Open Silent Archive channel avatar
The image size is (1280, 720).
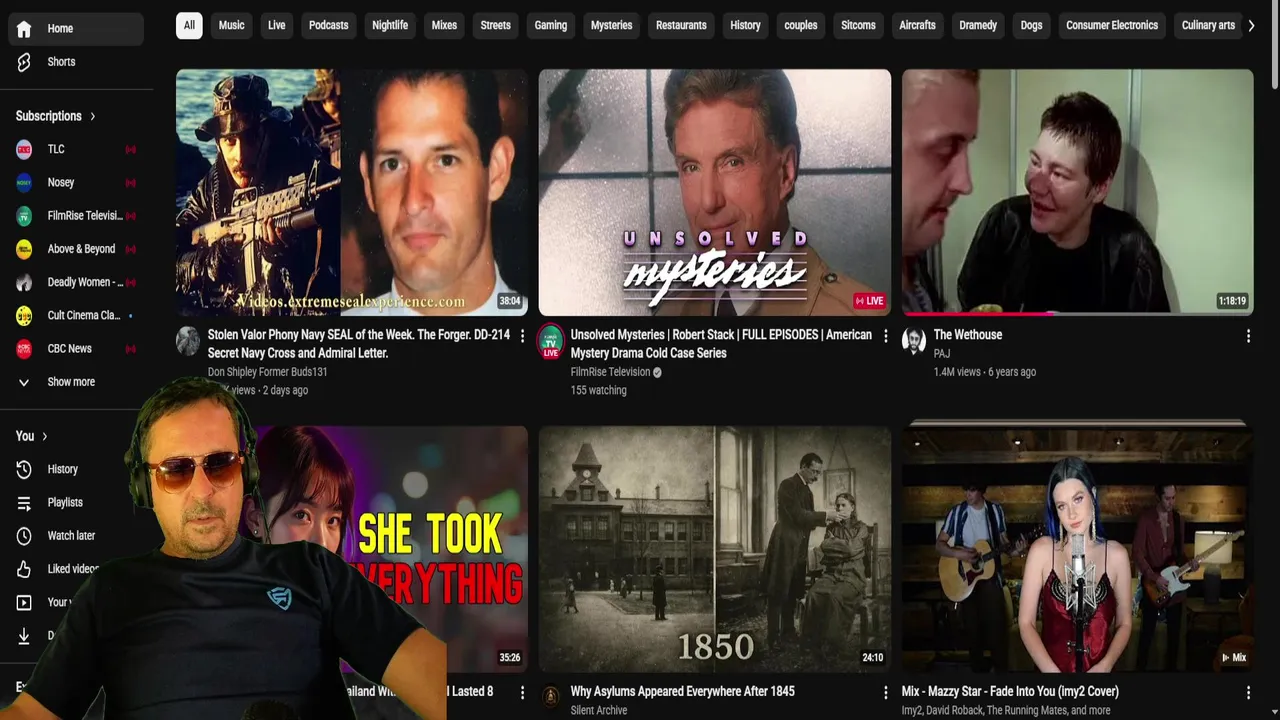click(550, 696)
